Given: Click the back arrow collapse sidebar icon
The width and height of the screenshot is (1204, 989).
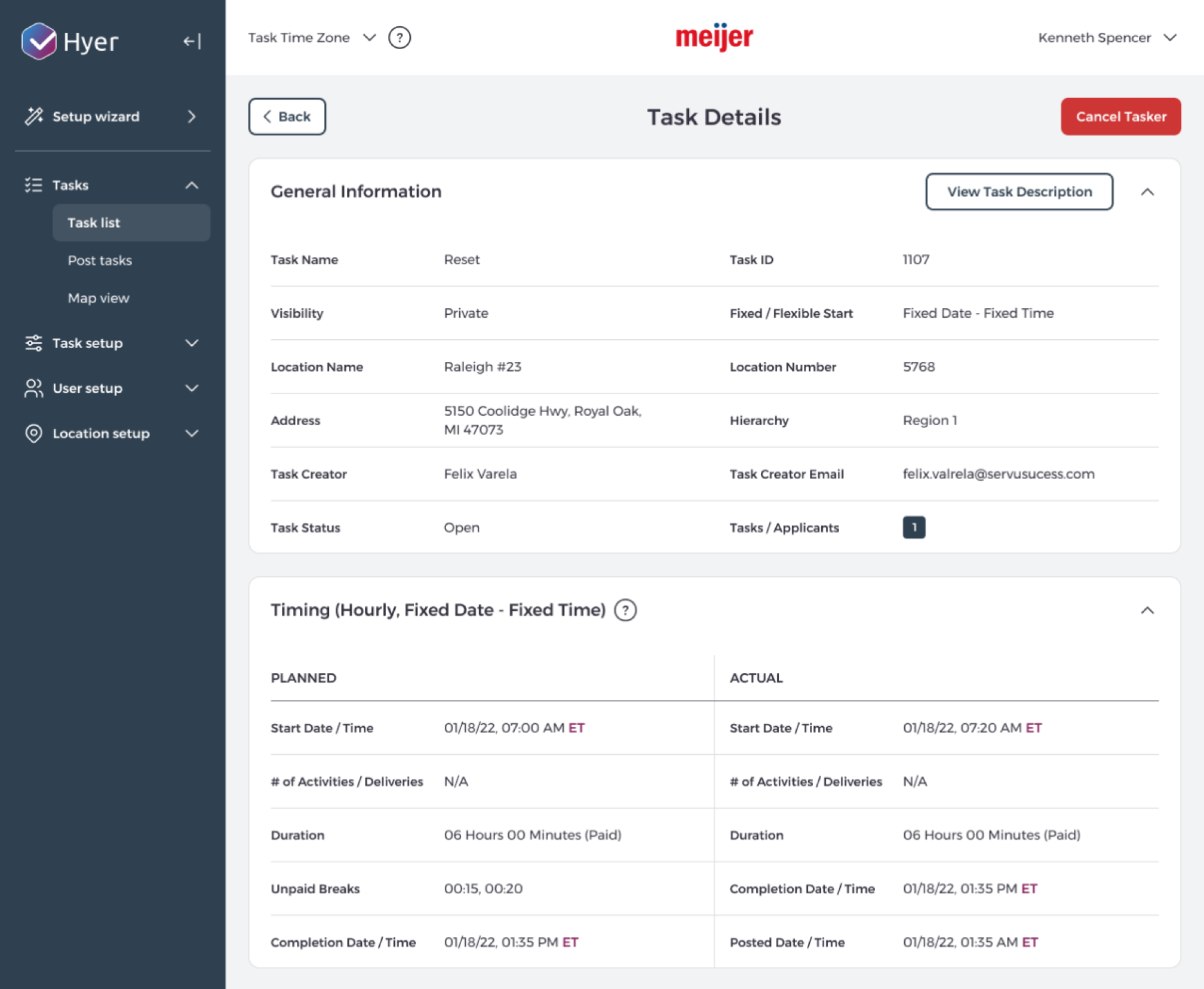Looking at the screenshot, I should 191,38.
